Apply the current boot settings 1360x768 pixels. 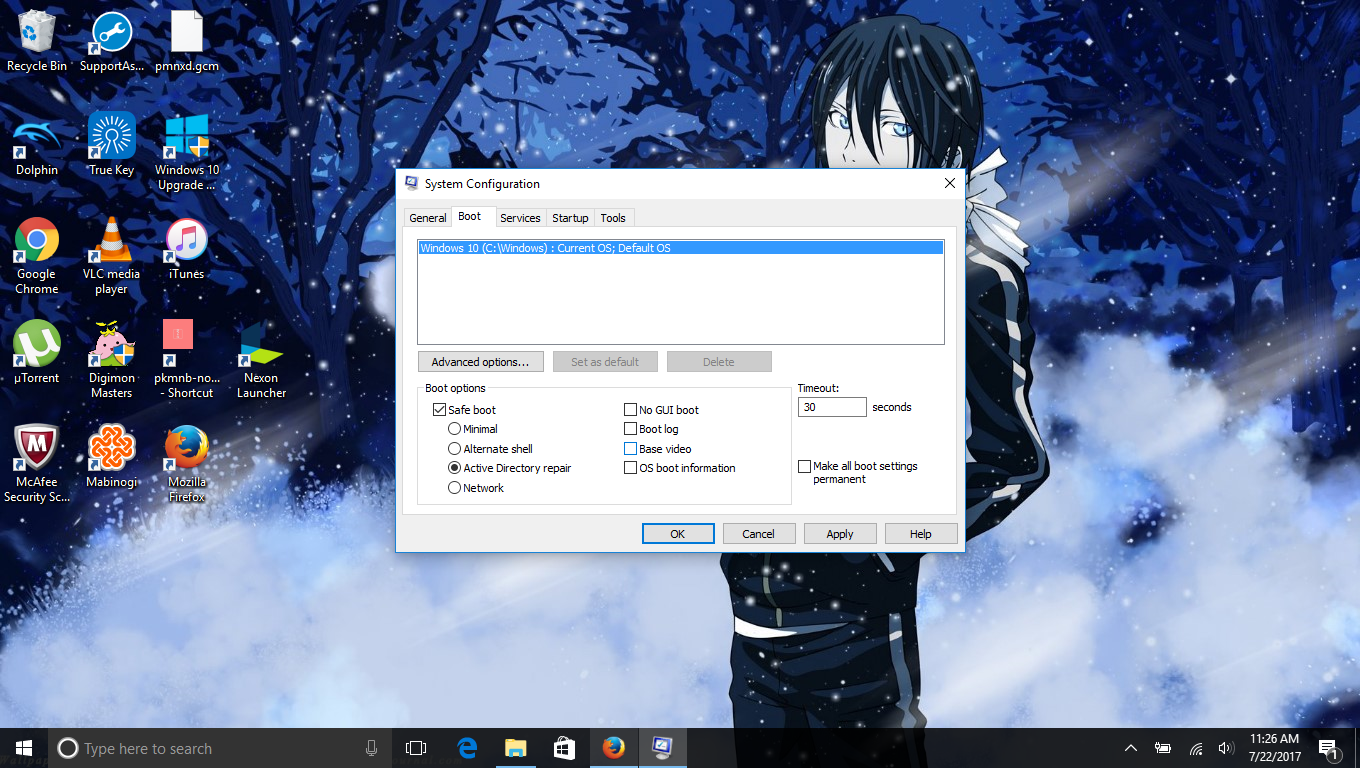(840, 533)
